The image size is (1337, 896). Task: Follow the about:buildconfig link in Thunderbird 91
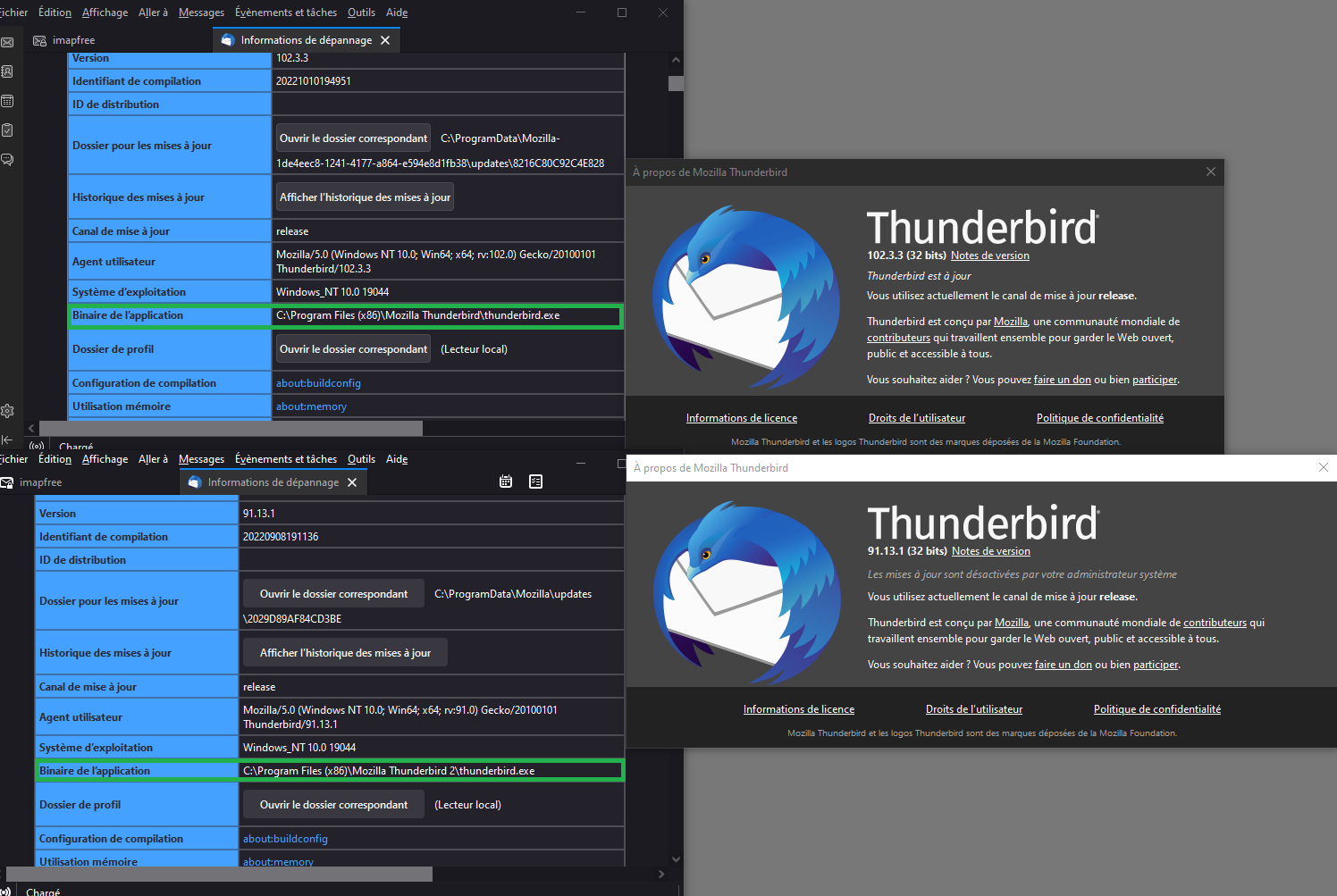click(285, 839)
